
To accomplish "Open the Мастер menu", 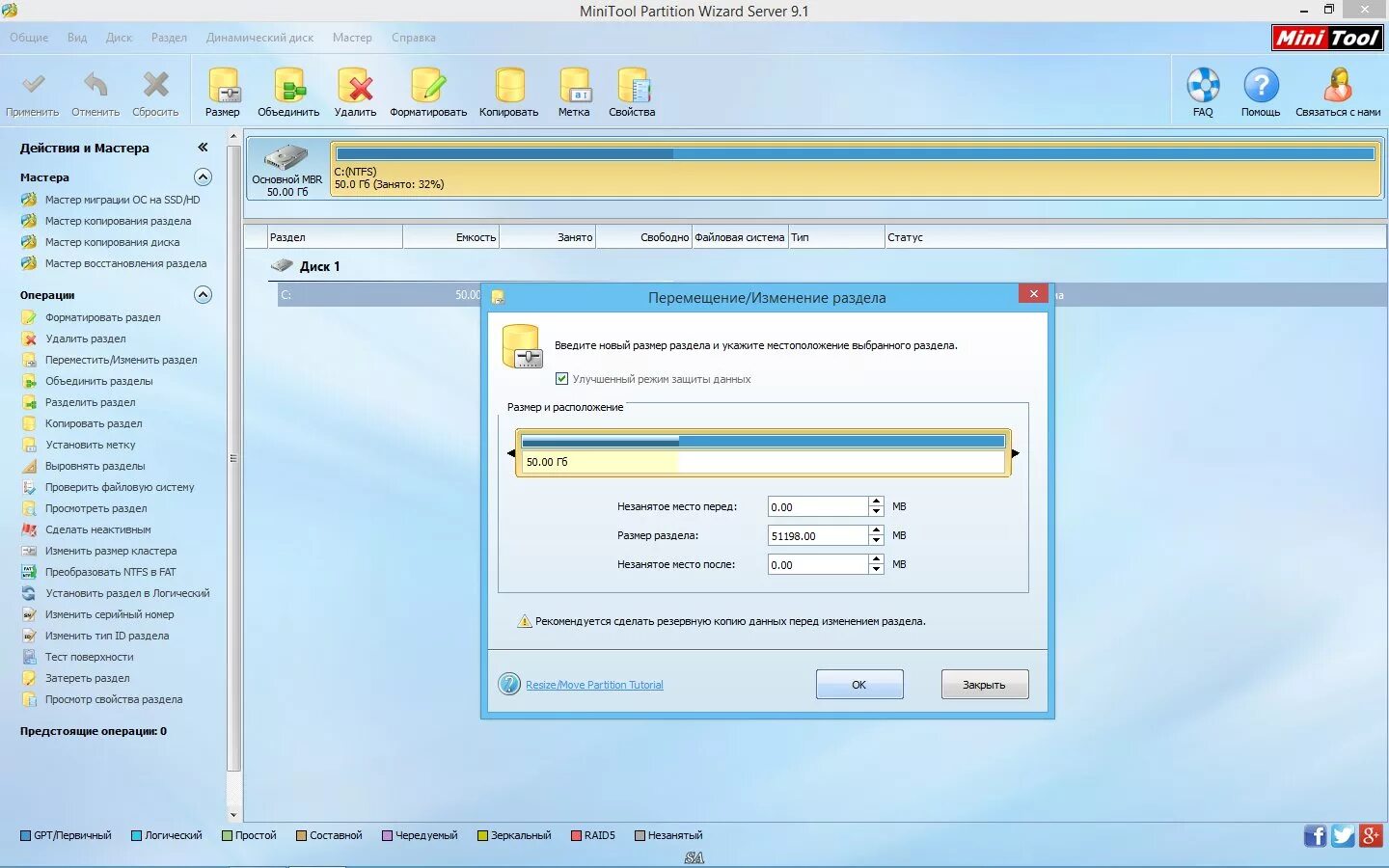I will 352,38.
